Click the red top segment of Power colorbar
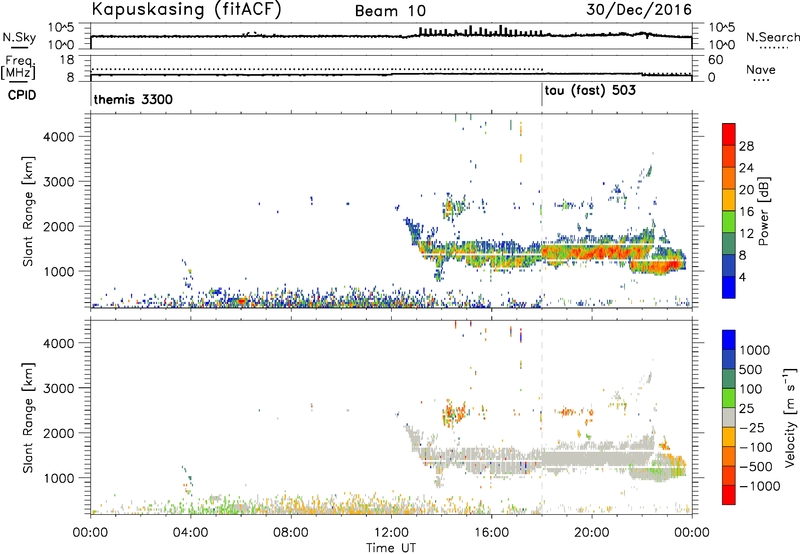Screen dimensions: 800x554 click(x=729, y=134)
